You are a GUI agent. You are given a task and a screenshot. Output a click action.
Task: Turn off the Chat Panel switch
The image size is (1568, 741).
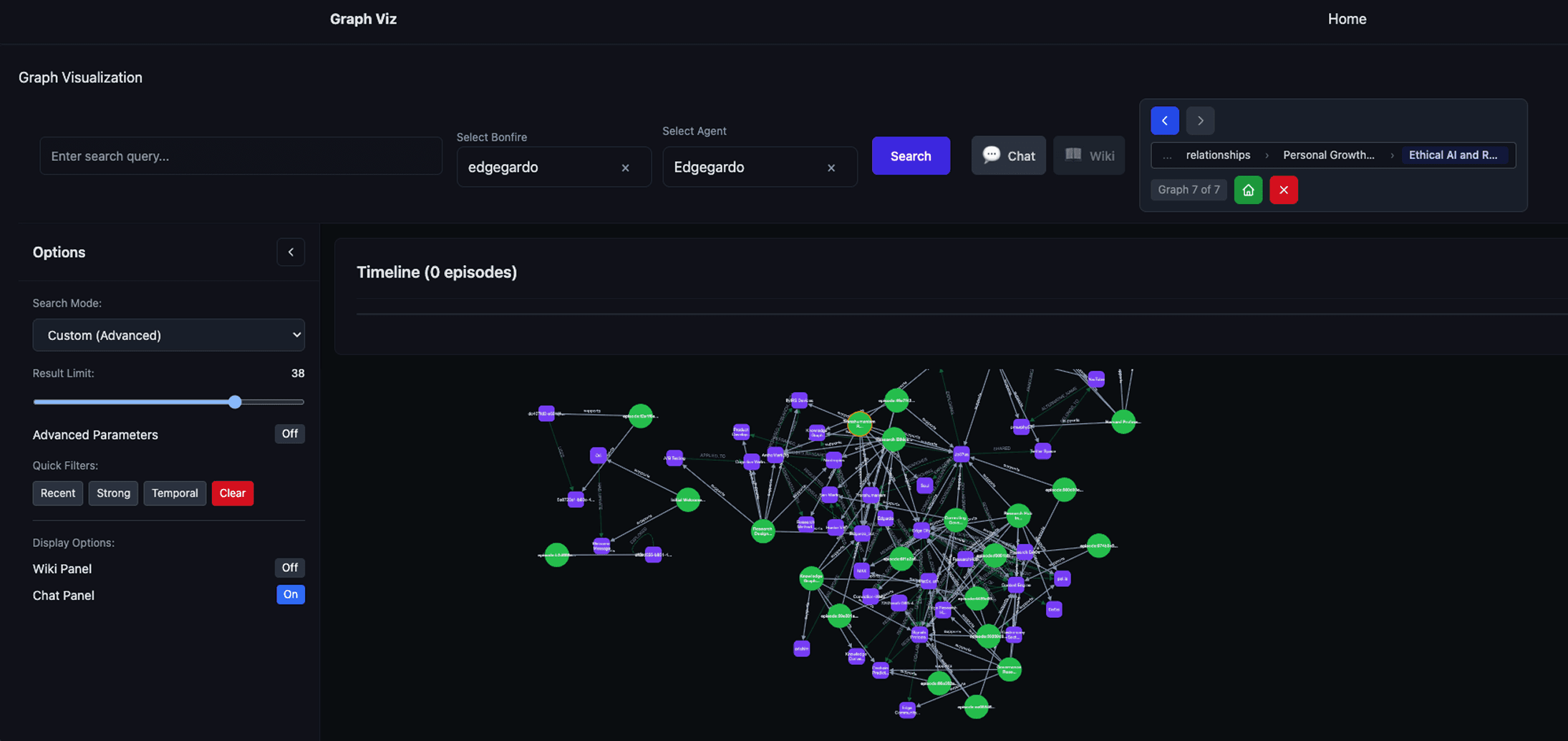tap(290, 594)
